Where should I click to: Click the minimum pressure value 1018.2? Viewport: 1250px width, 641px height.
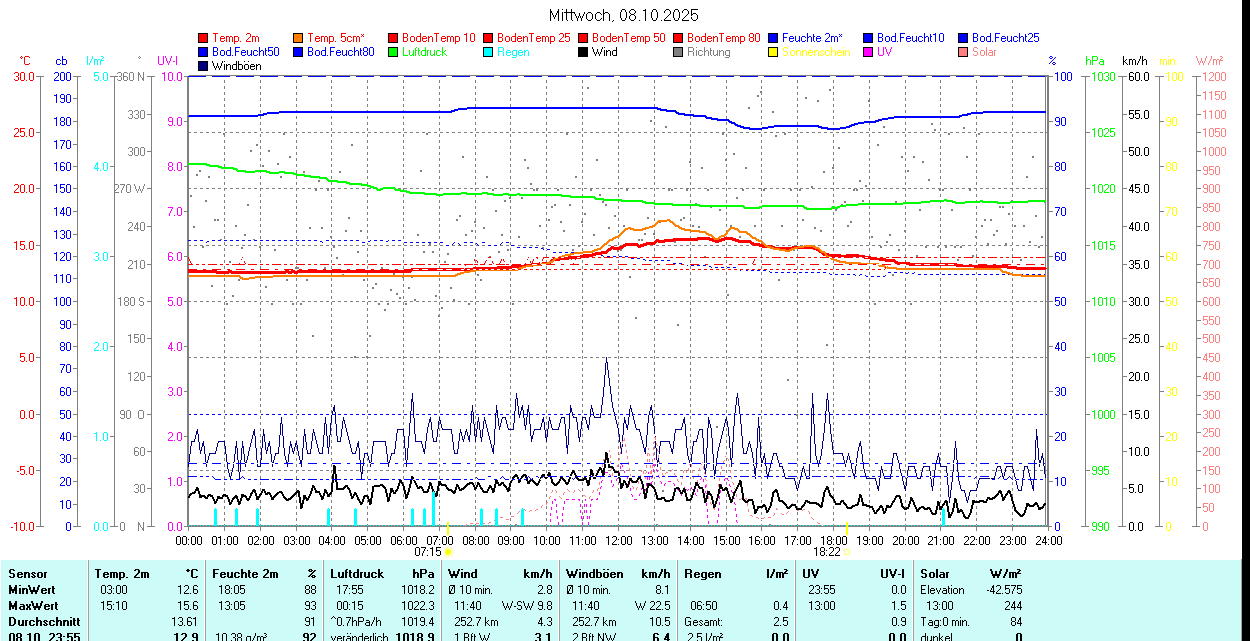[x=417, y=590]
